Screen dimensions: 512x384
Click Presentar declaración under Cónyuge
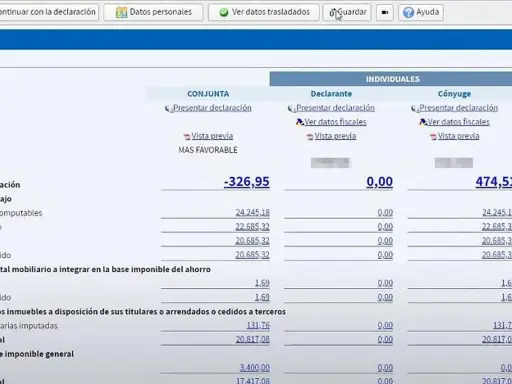(x=459, y=108)
